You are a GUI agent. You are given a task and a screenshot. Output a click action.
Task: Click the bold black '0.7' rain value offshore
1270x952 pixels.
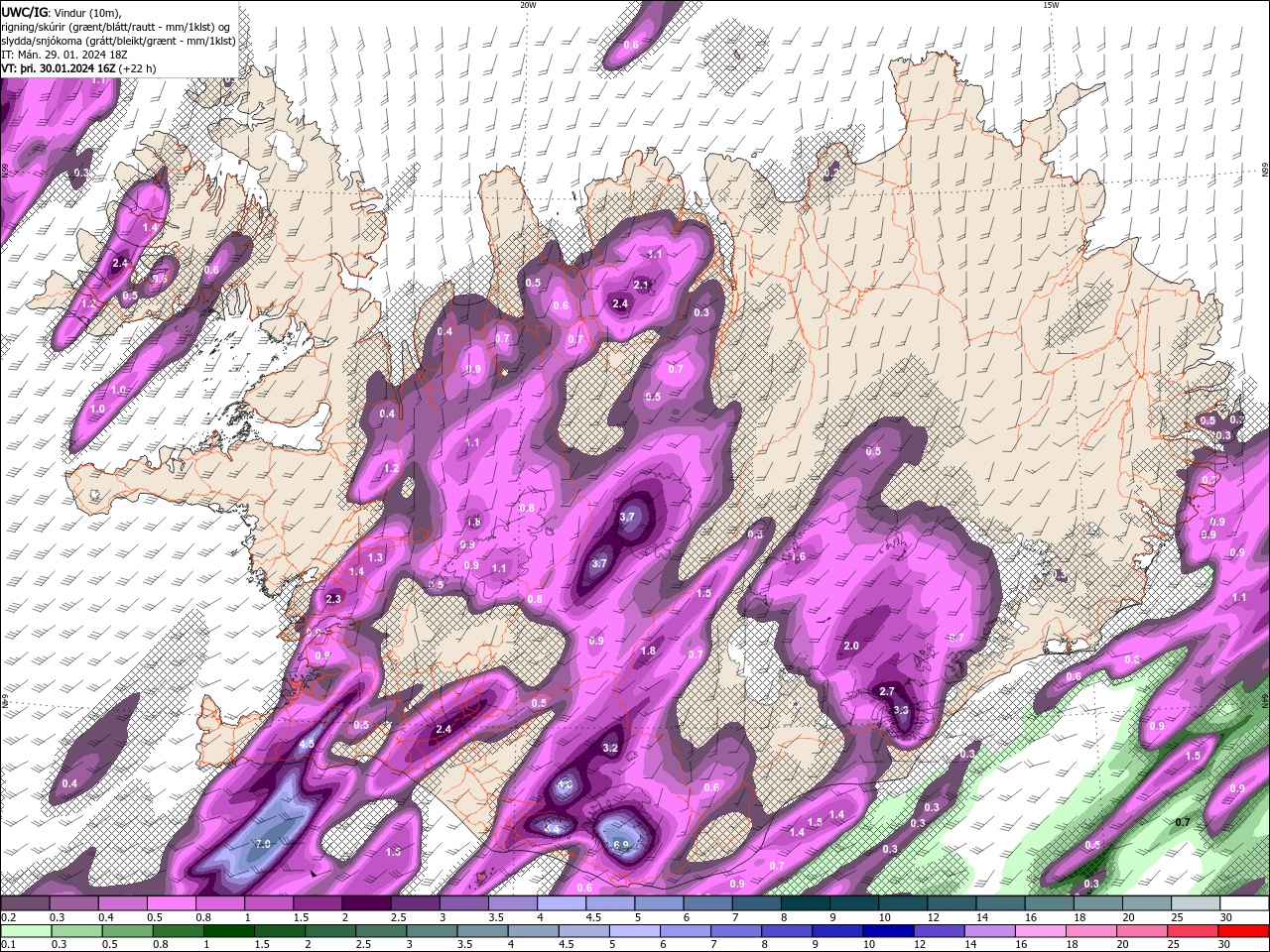pyautogui.click(x=1182, y=822)
